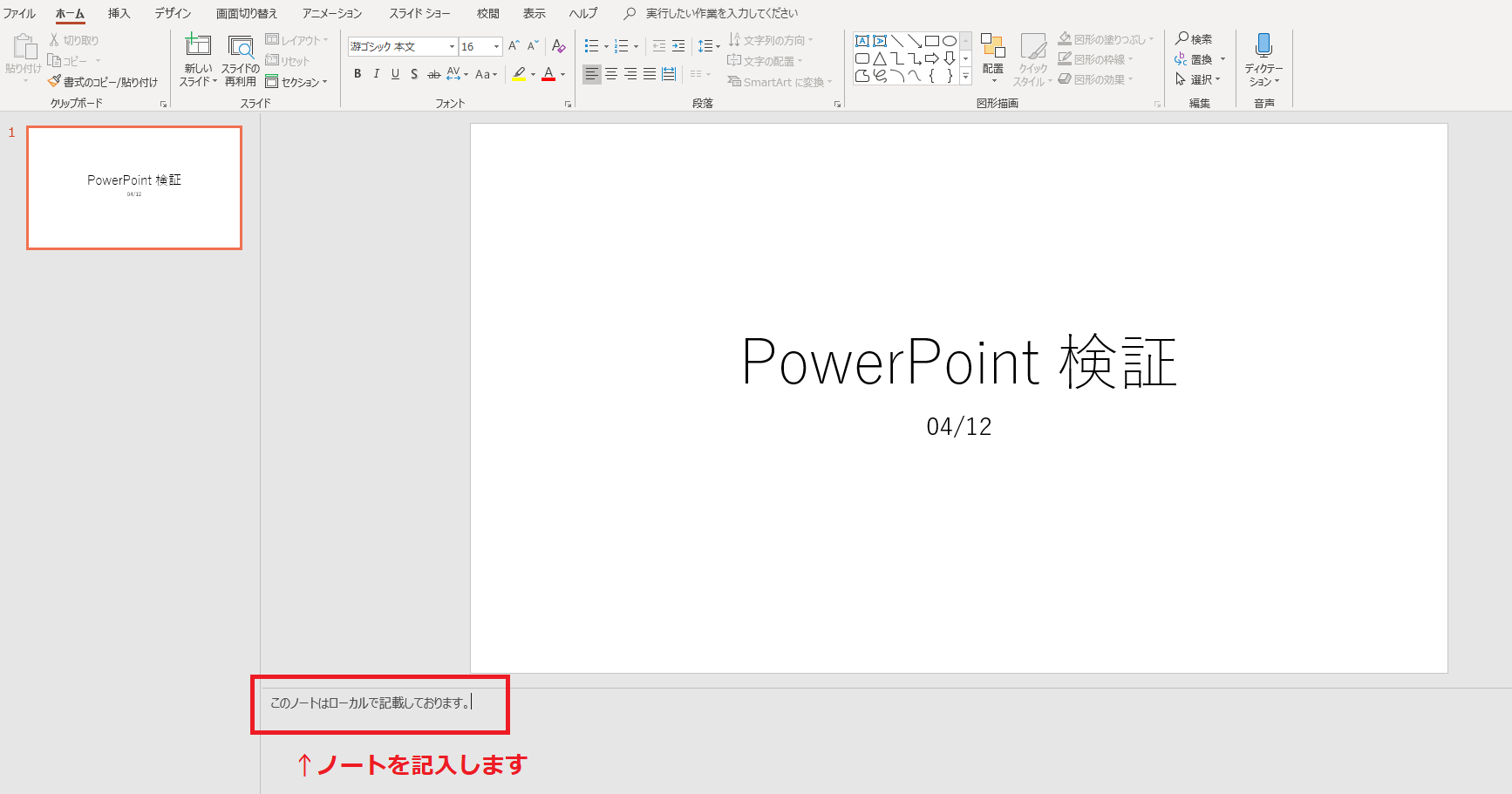
Task: Select the vertical text box shape
Action: [880, 41]
